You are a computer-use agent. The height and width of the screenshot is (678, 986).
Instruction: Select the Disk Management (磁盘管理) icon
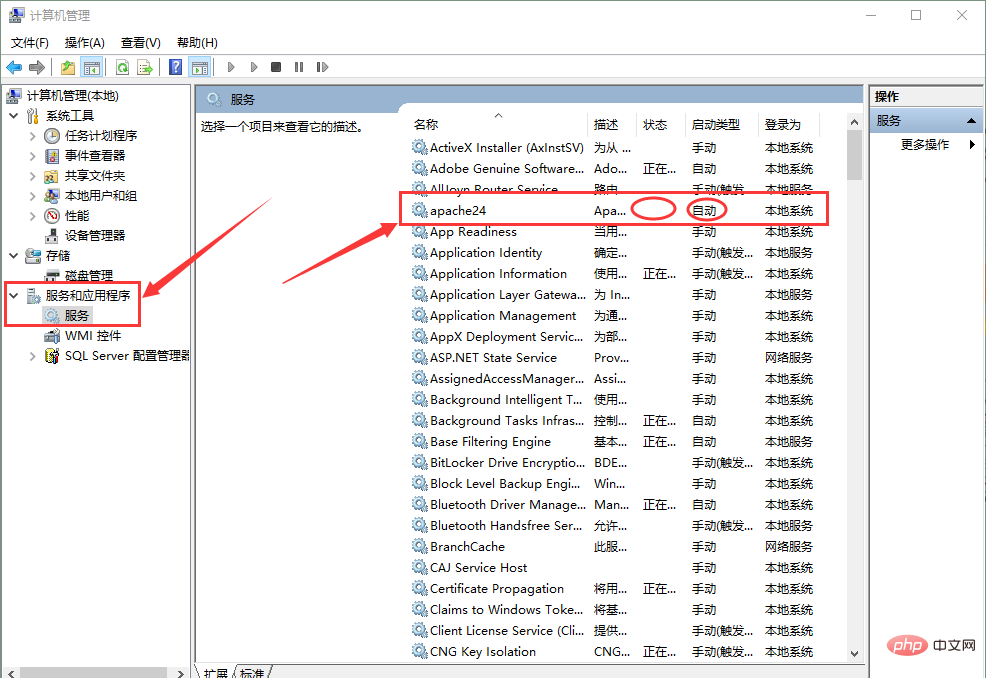52,275
